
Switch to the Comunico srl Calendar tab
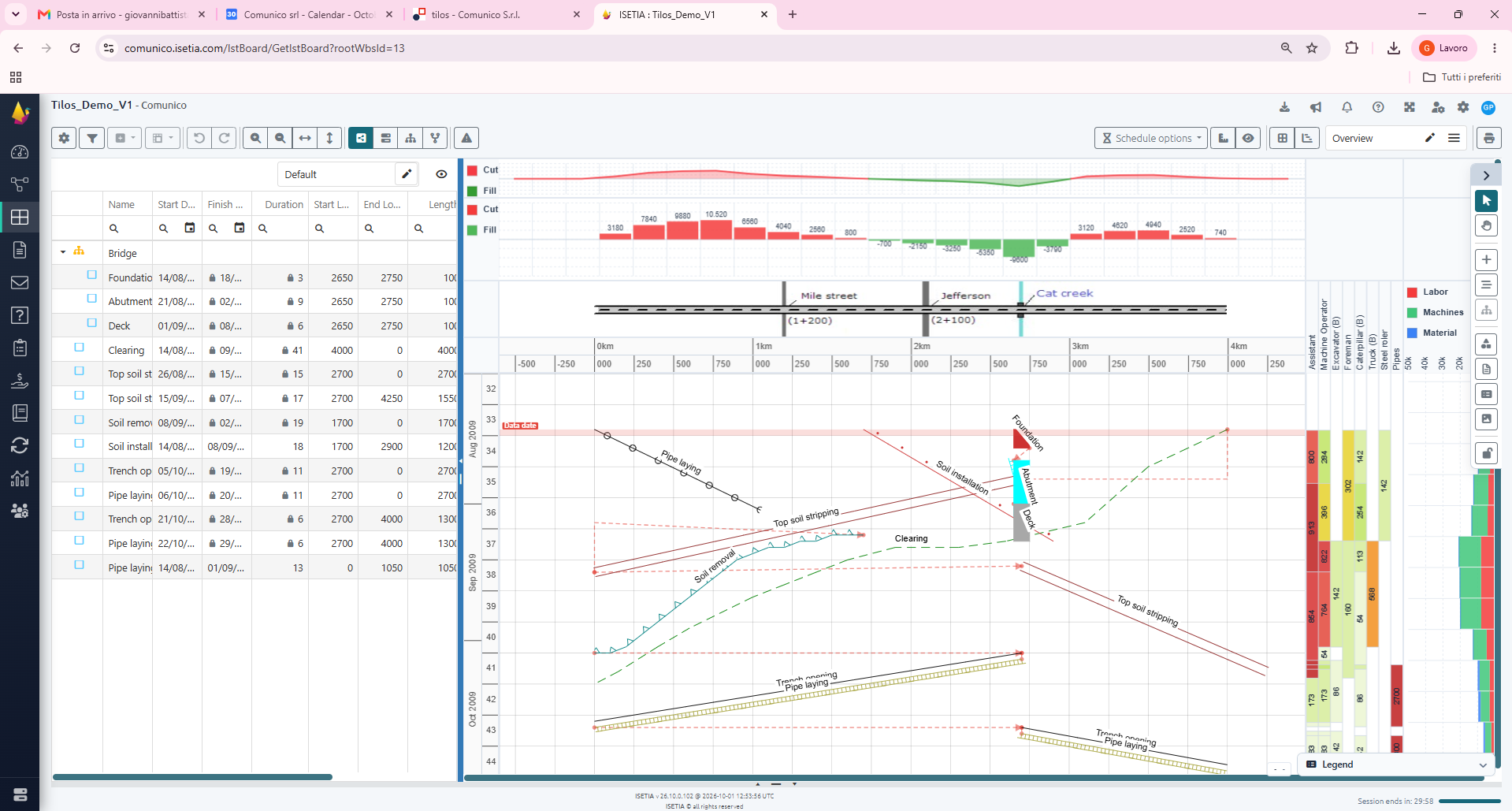309,14
